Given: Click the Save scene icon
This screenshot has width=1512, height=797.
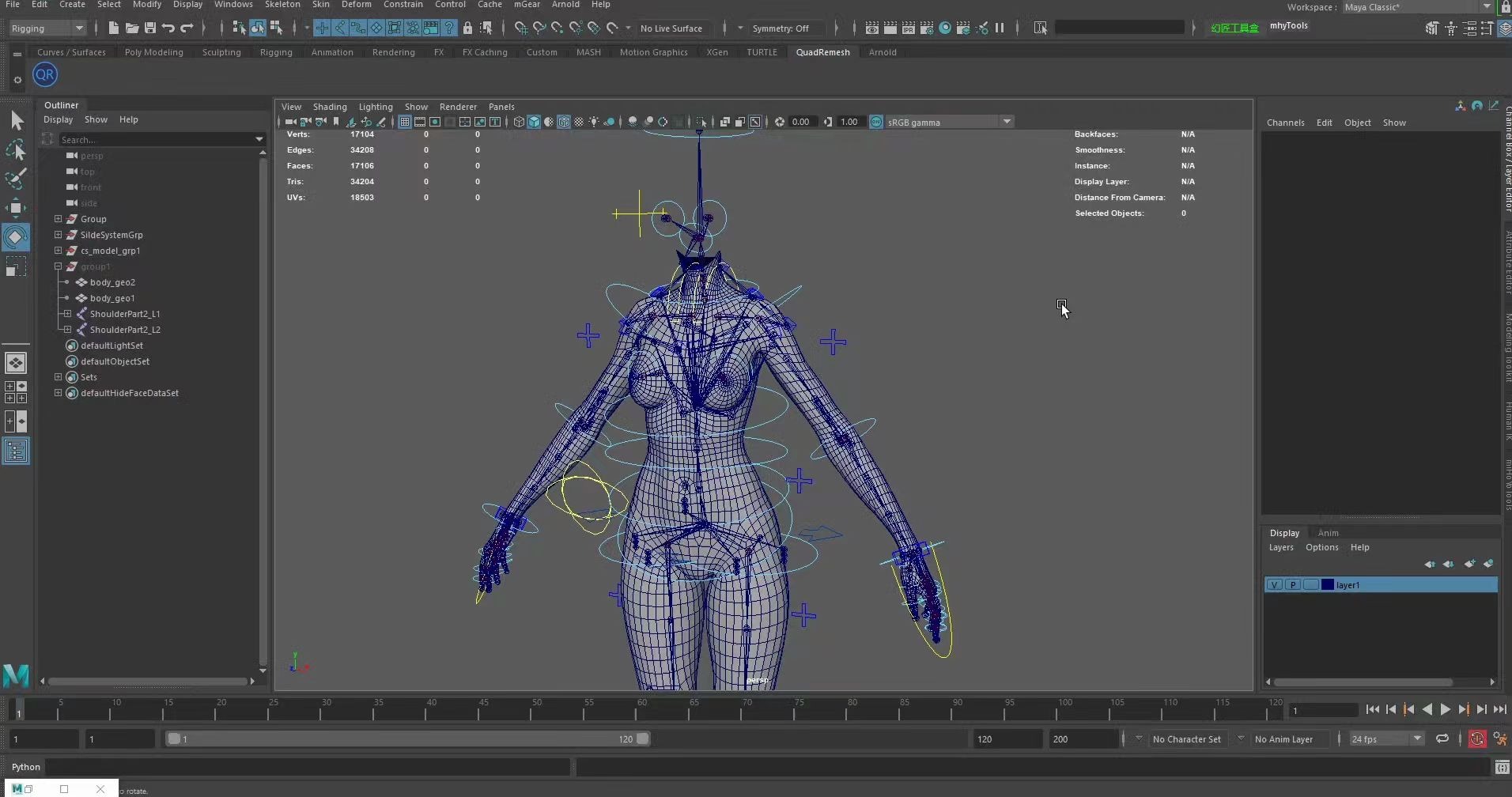Looking at the screenshot, I should (149, 28).
